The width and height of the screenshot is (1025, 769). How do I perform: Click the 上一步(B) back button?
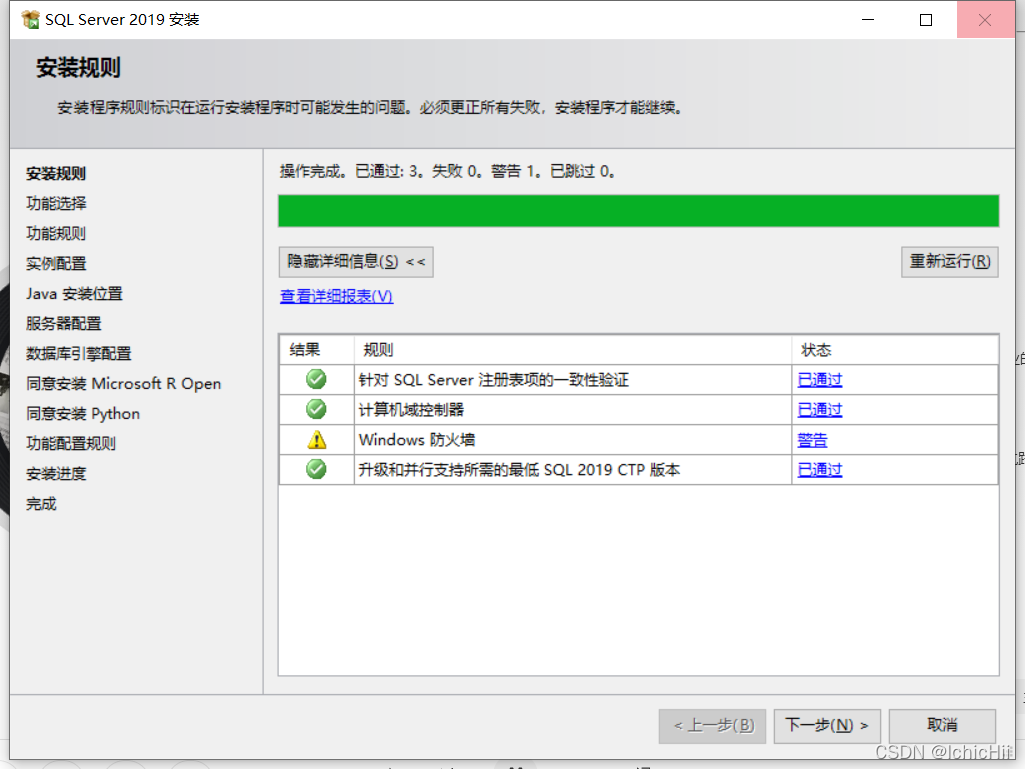(713, 726)
